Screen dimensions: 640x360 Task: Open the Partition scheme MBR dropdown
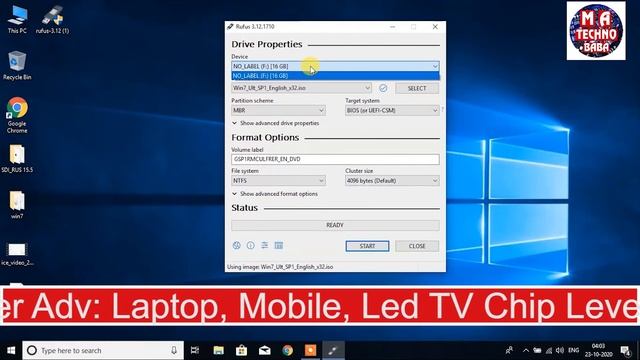(278, 110)
